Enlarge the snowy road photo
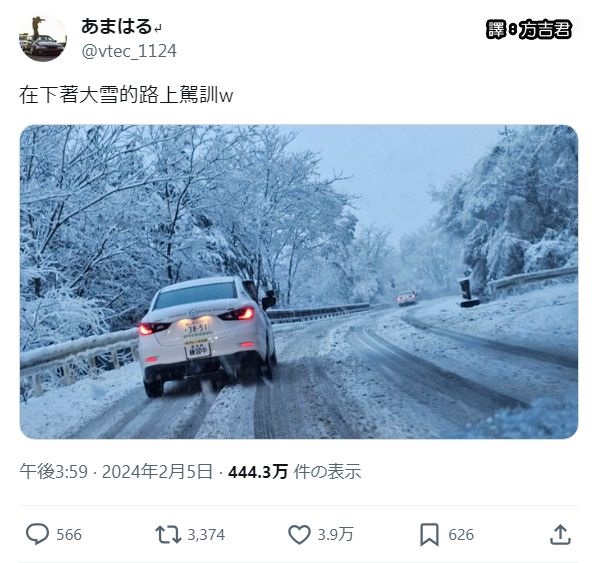This screenshot has height=563, width=598. click(299, 282)
